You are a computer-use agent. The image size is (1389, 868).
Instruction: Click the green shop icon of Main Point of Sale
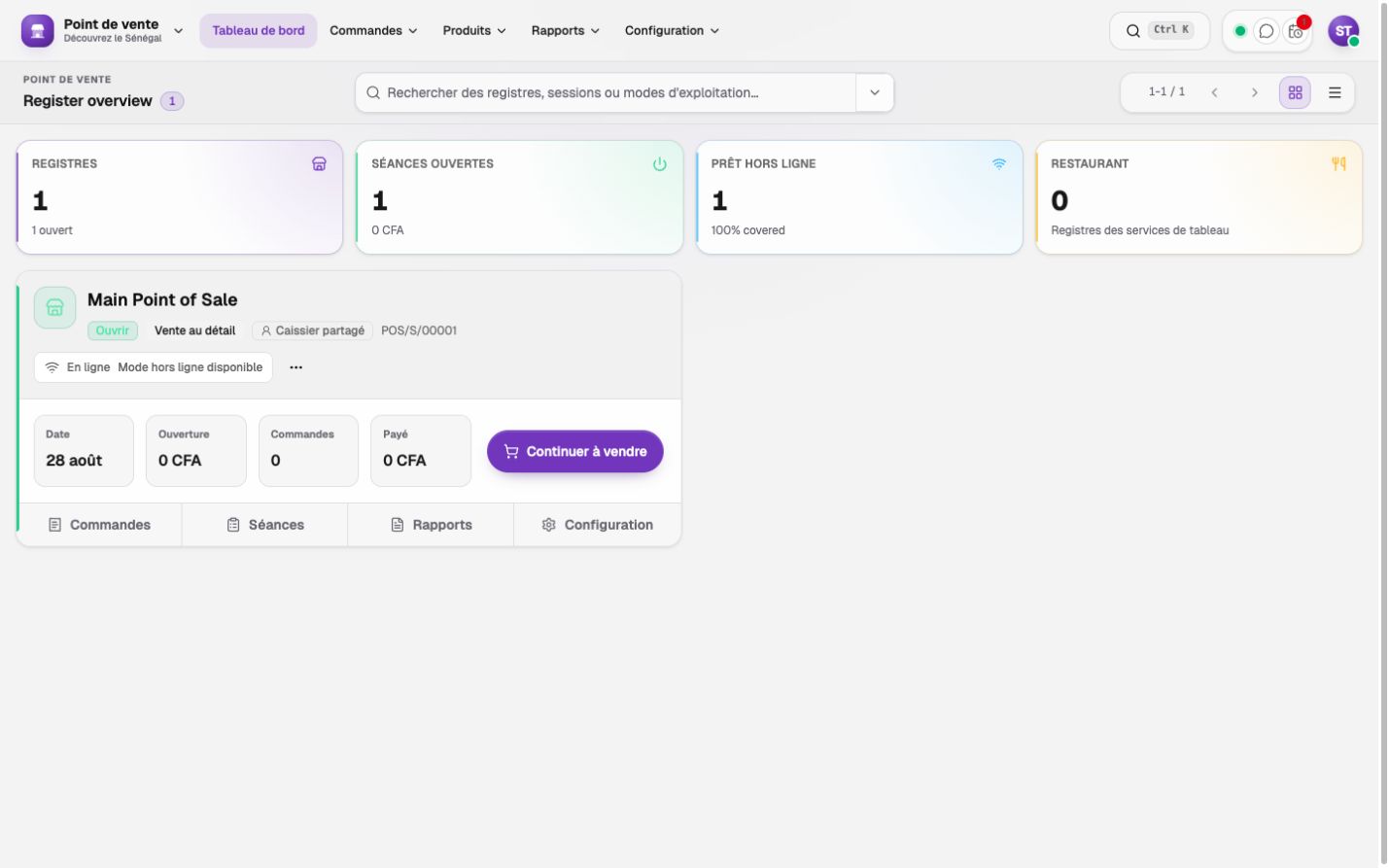(55, 307)
